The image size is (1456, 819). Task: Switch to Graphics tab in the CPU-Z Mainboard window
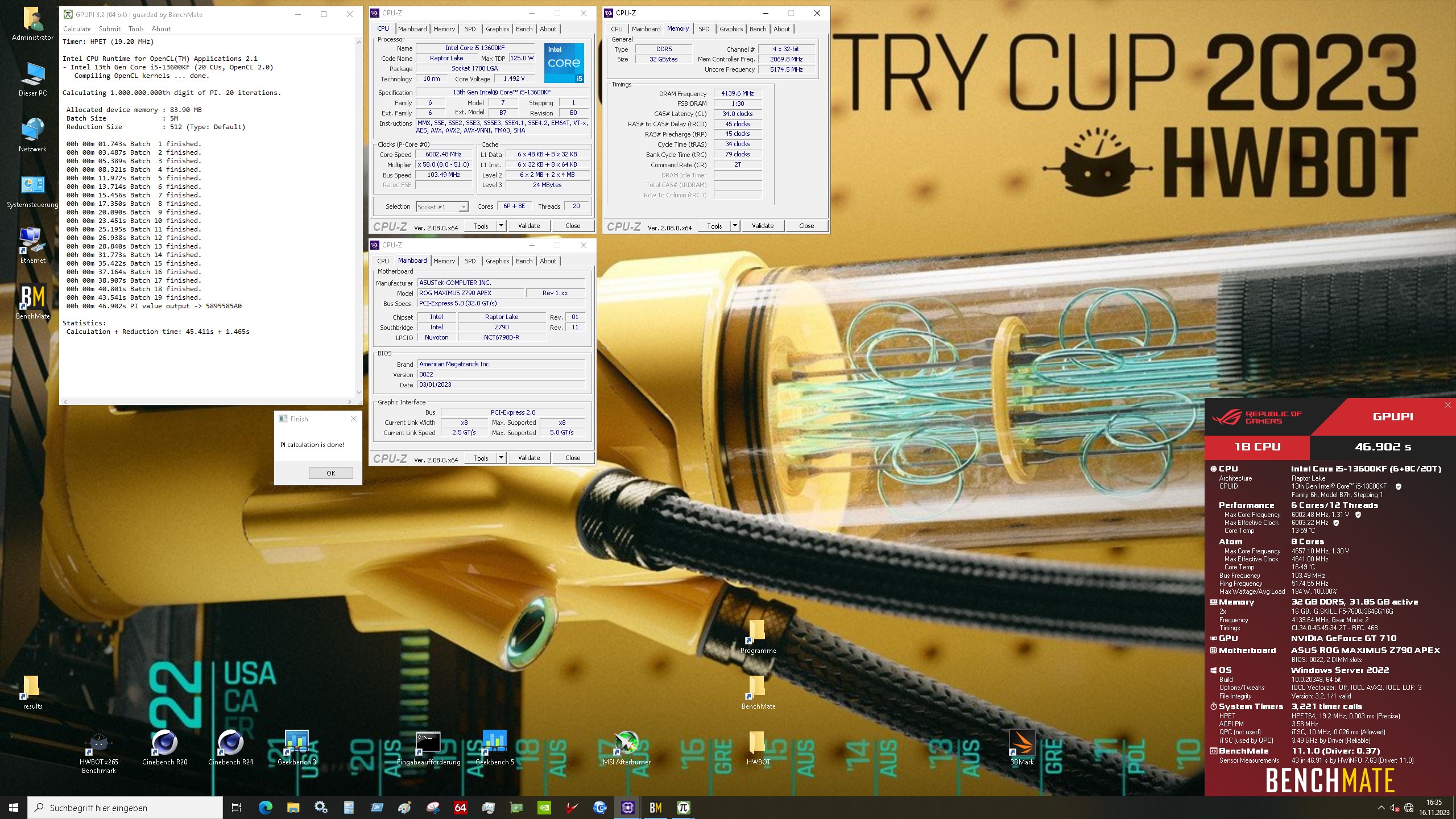[x=498, y=261]
